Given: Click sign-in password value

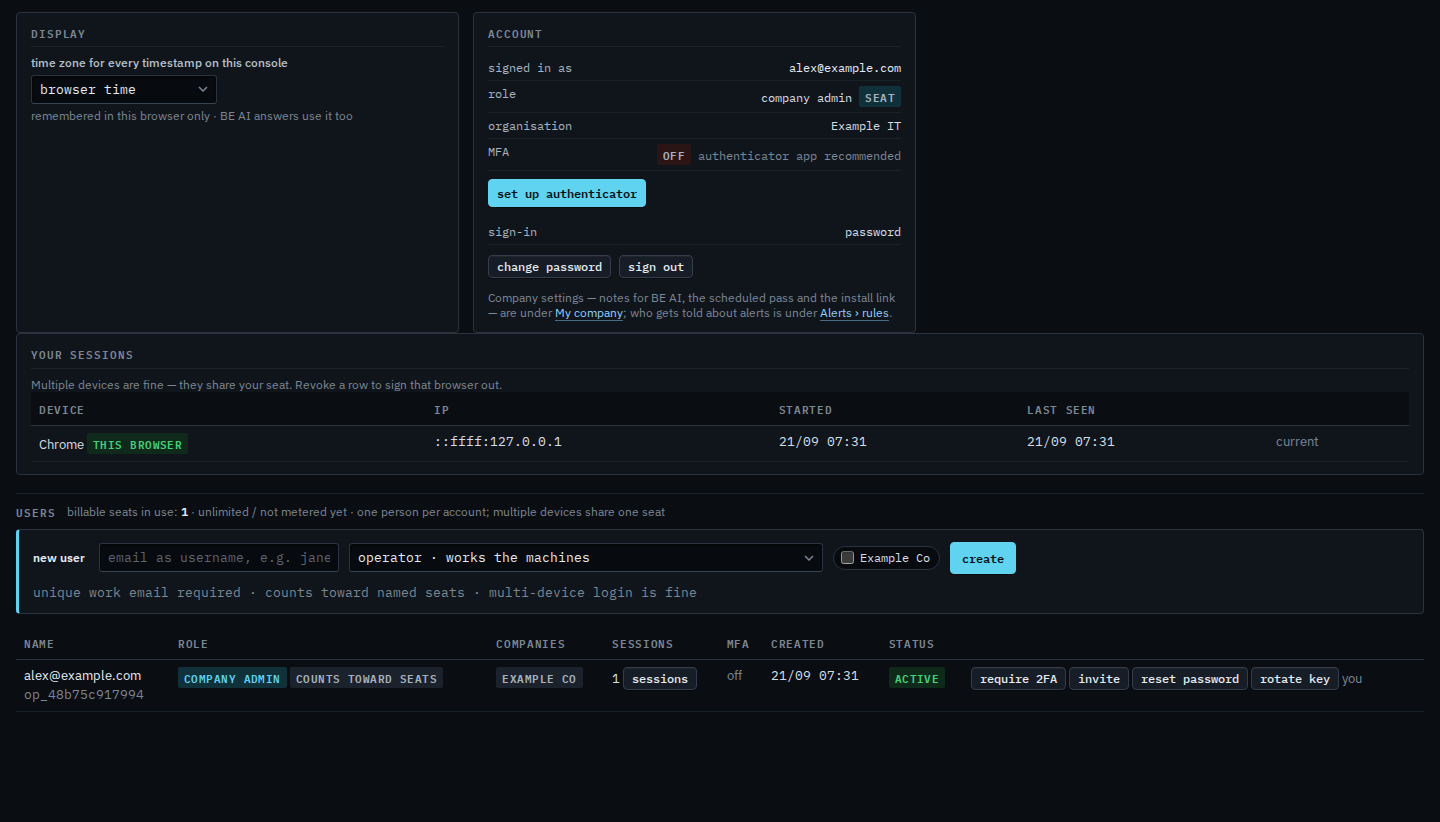Looking at the screenshot, I should [873, 232].
